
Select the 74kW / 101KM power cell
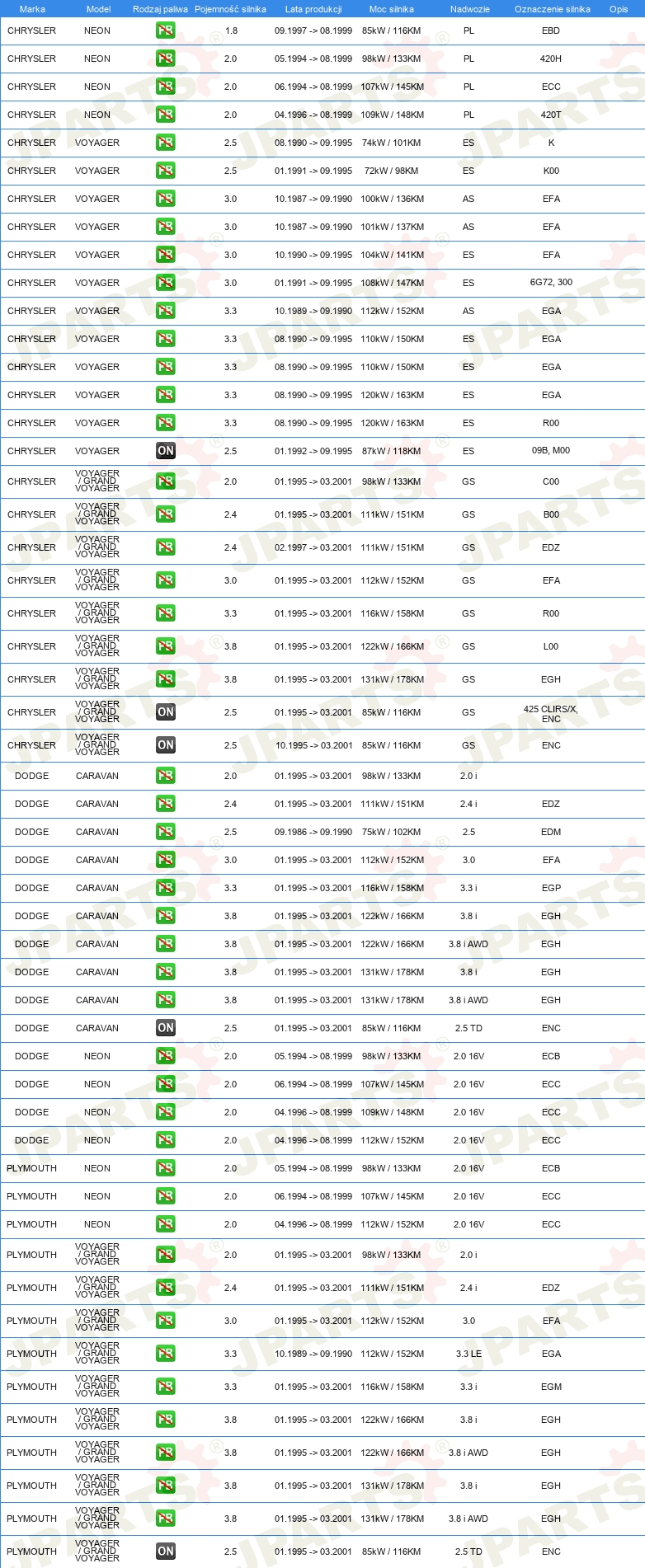coord(391,143)
